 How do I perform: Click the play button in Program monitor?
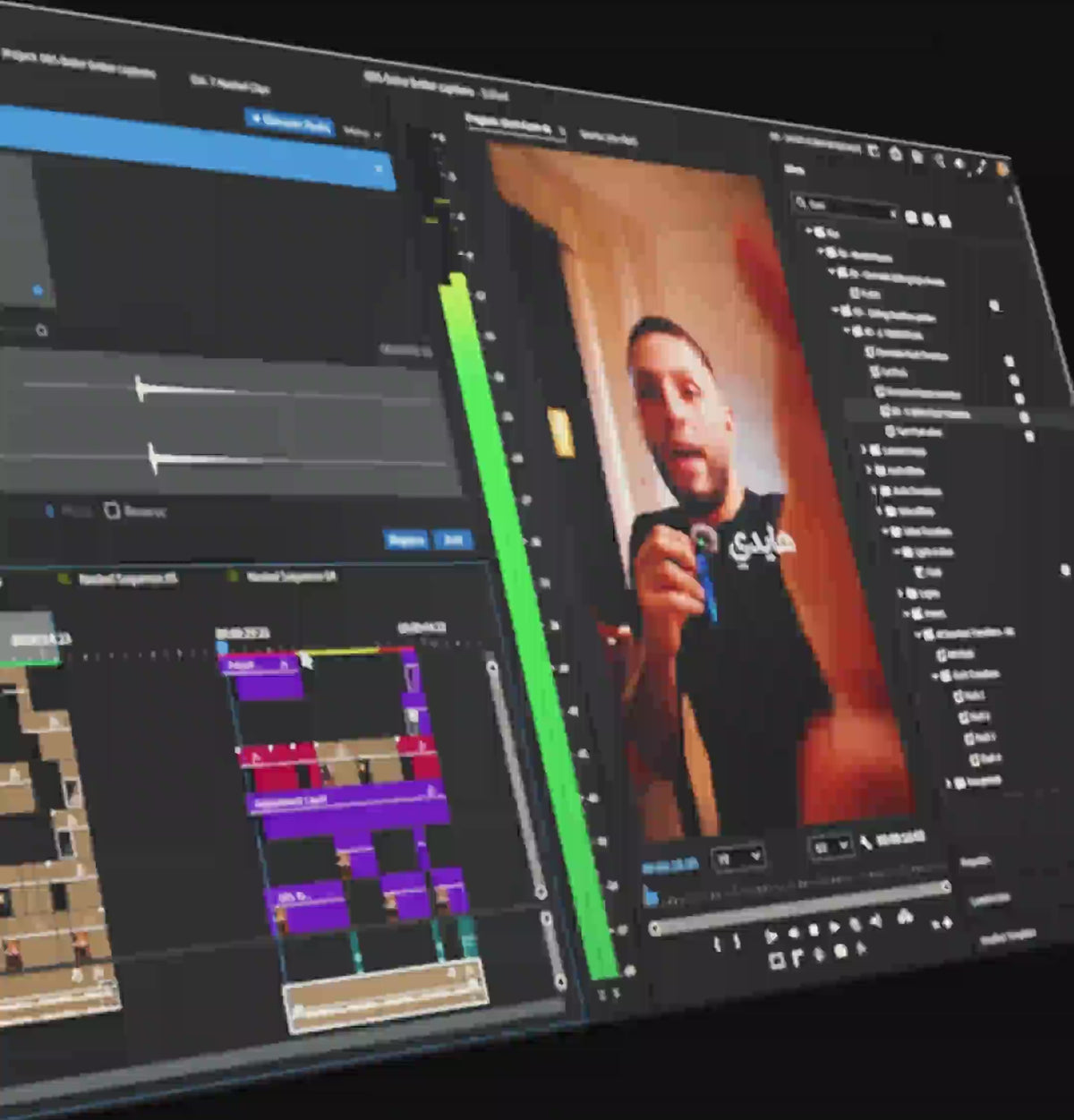[771, 936]
